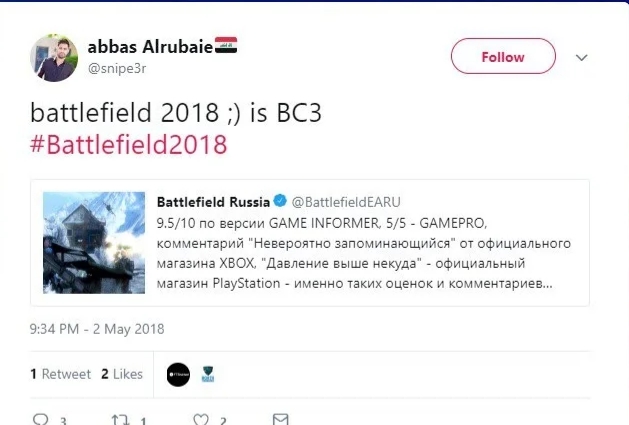Expand the tweet options chevron menu
This screenshot has height=425, width=629.
[583, 58]
